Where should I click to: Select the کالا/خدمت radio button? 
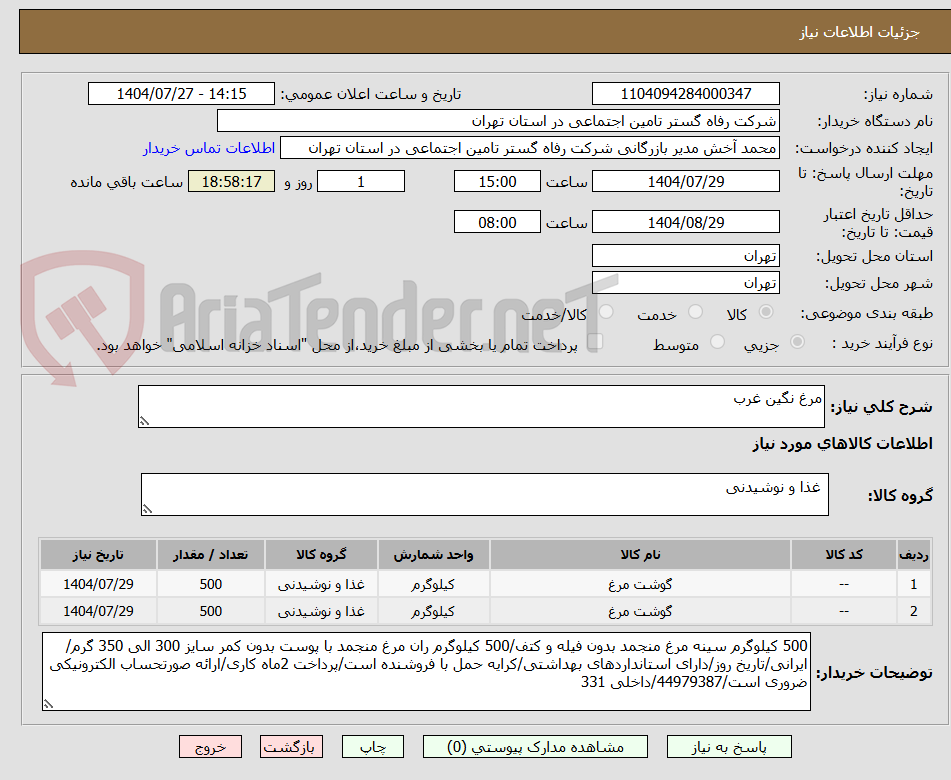(x=605, y=313)
